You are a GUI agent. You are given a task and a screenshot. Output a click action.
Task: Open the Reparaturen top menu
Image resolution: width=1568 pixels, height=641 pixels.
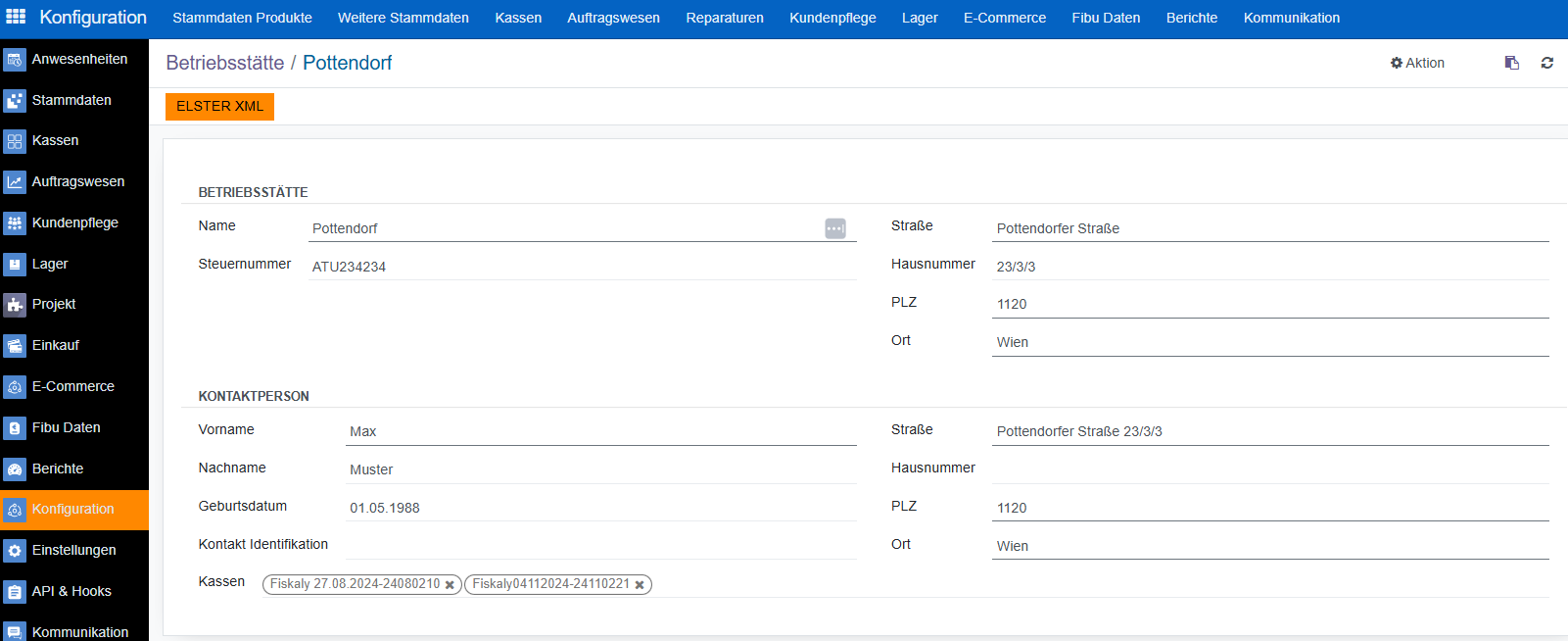point(724,18)
